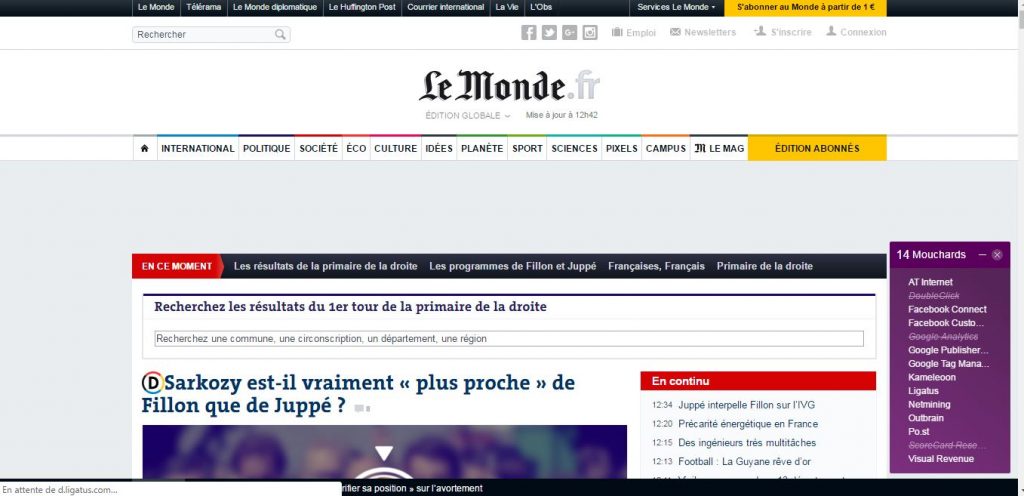
Task: Open the Facebook social icon
Action: (x=528, y=33)
